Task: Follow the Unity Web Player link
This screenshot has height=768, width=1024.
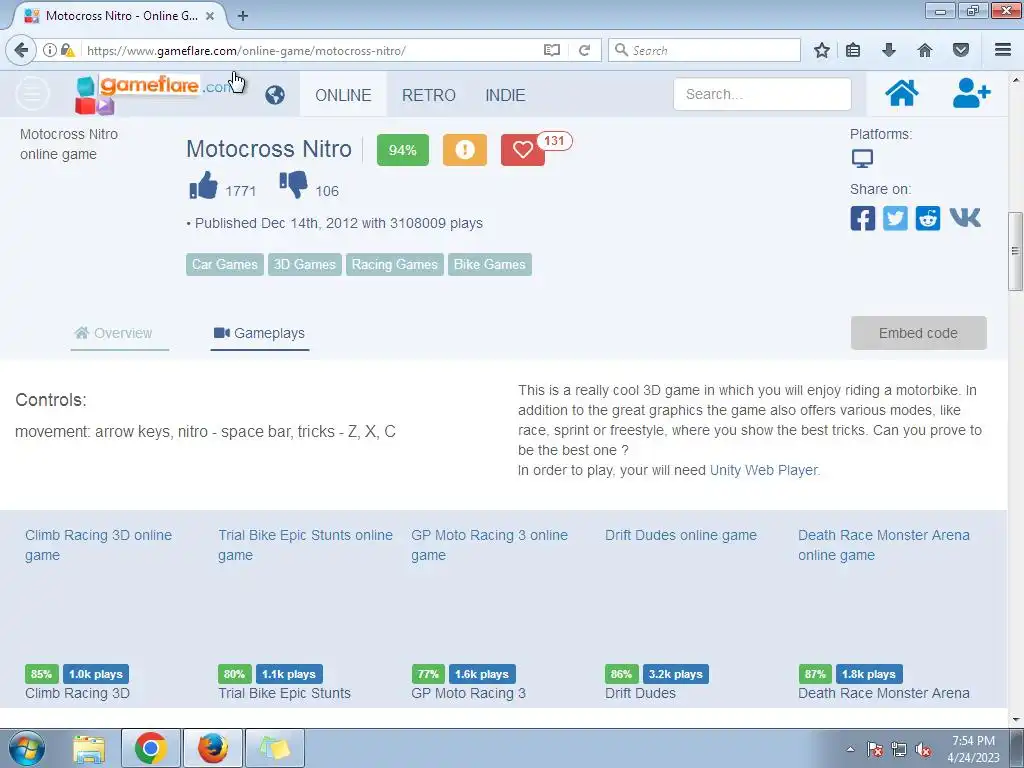Action: (x=763, y=470)
